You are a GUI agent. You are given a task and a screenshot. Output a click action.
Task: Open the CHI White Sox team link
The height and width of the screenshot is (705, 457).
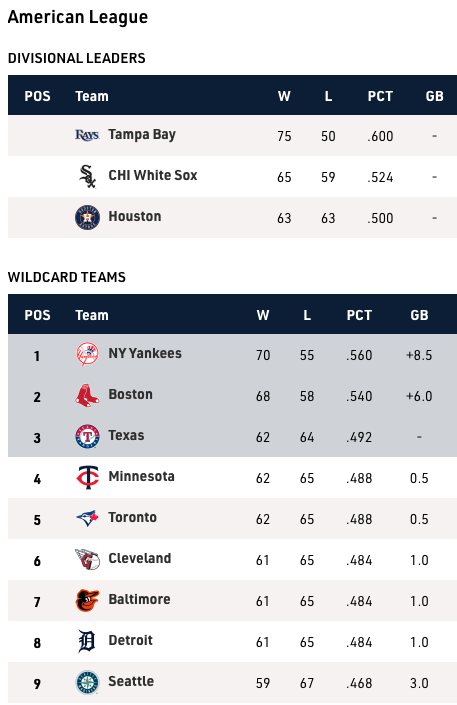[153, 175]
